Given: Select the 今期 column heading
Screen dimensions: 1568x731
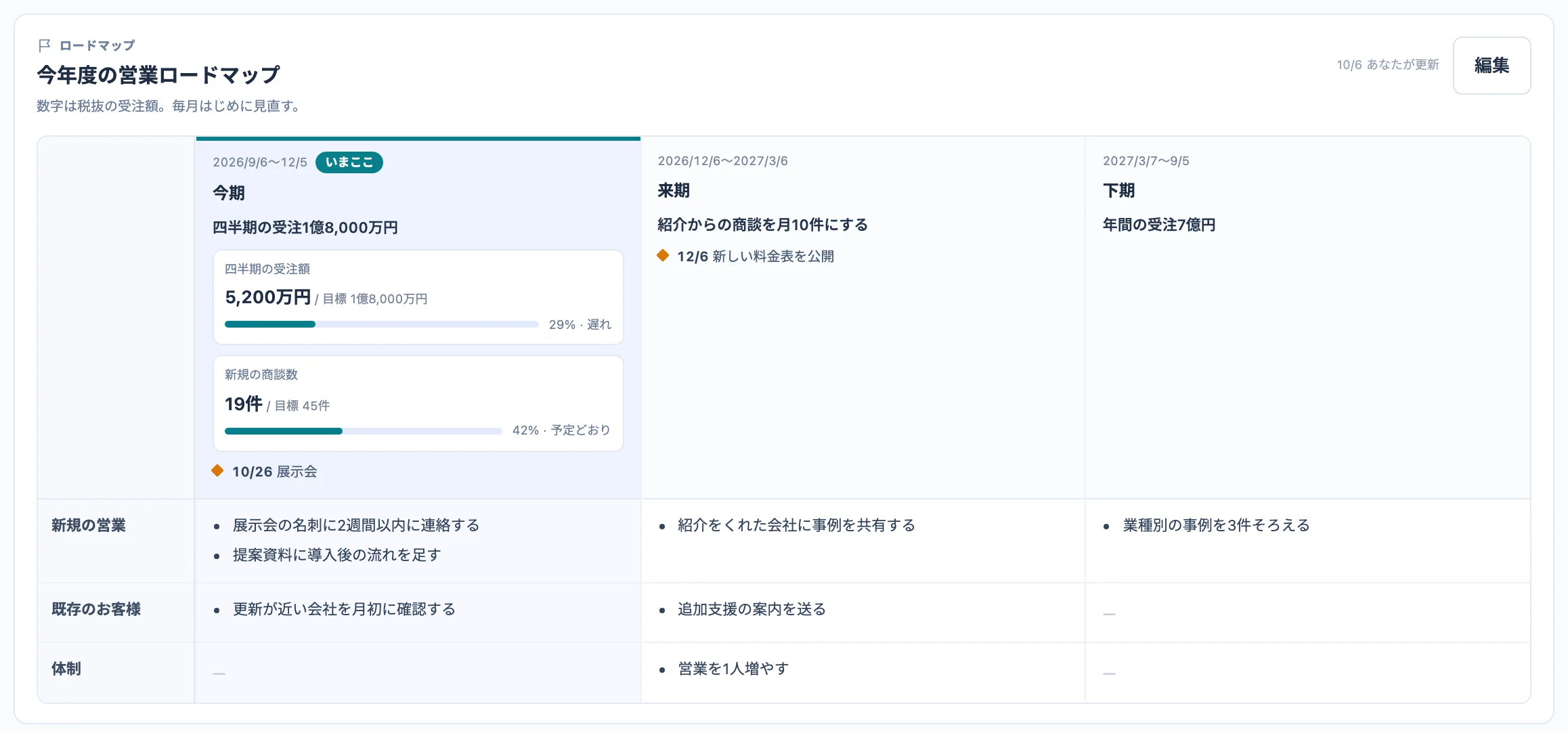Looking at the screenshot, I should point(229,193).
